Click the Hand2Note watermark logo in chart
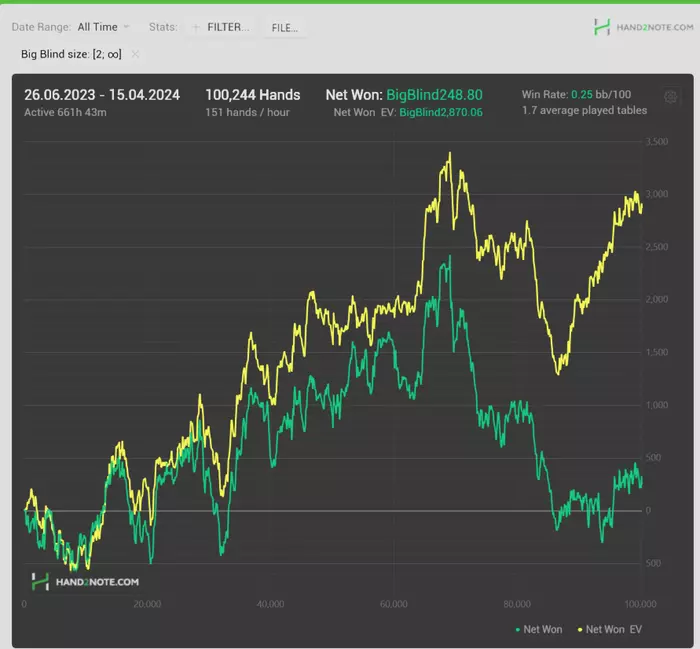The image size is (700, 649). (40, 582)
